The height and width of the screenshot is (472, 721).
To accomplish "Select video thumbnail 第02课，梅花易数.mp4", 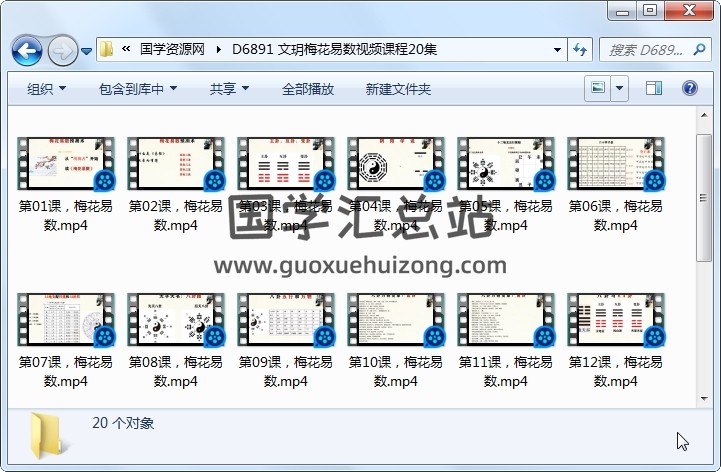I will point(176,164).
